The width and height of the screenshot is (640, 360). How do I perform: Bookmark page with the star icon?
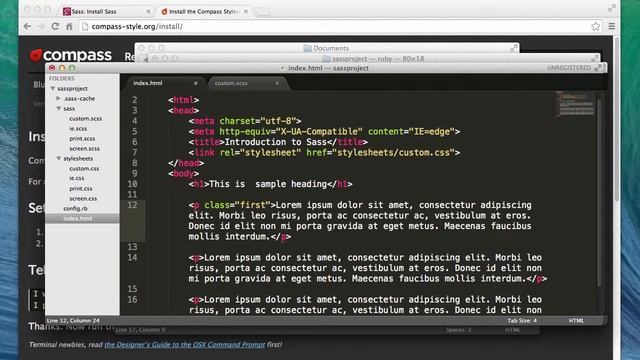[x=596, y=27]
